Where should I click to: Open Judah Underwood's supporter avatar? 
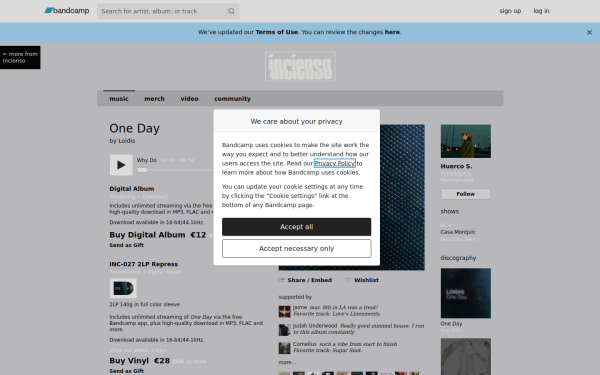click(284, 330)
